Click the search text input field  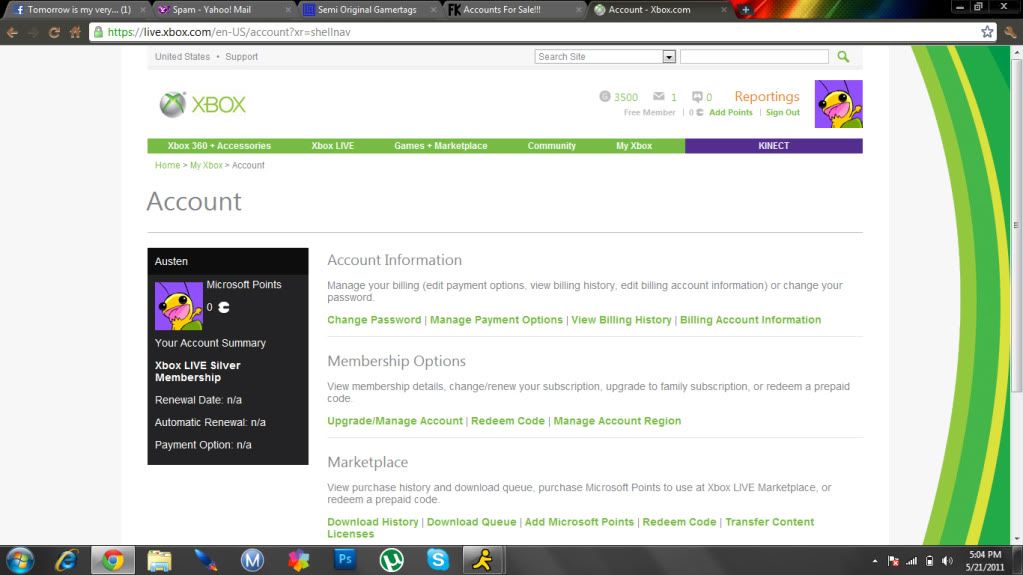click(754, 57)
